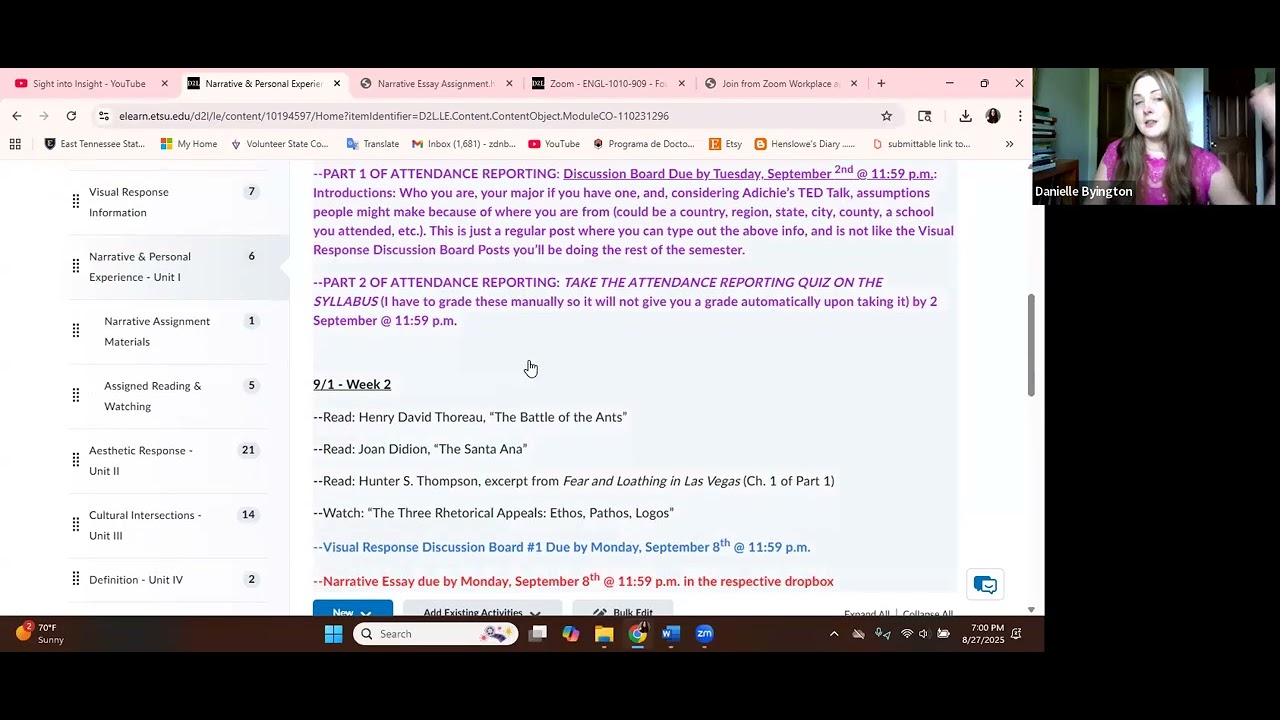
Task: Open Chrome's three-dot menu
Action: click(x=1020, y=116)
